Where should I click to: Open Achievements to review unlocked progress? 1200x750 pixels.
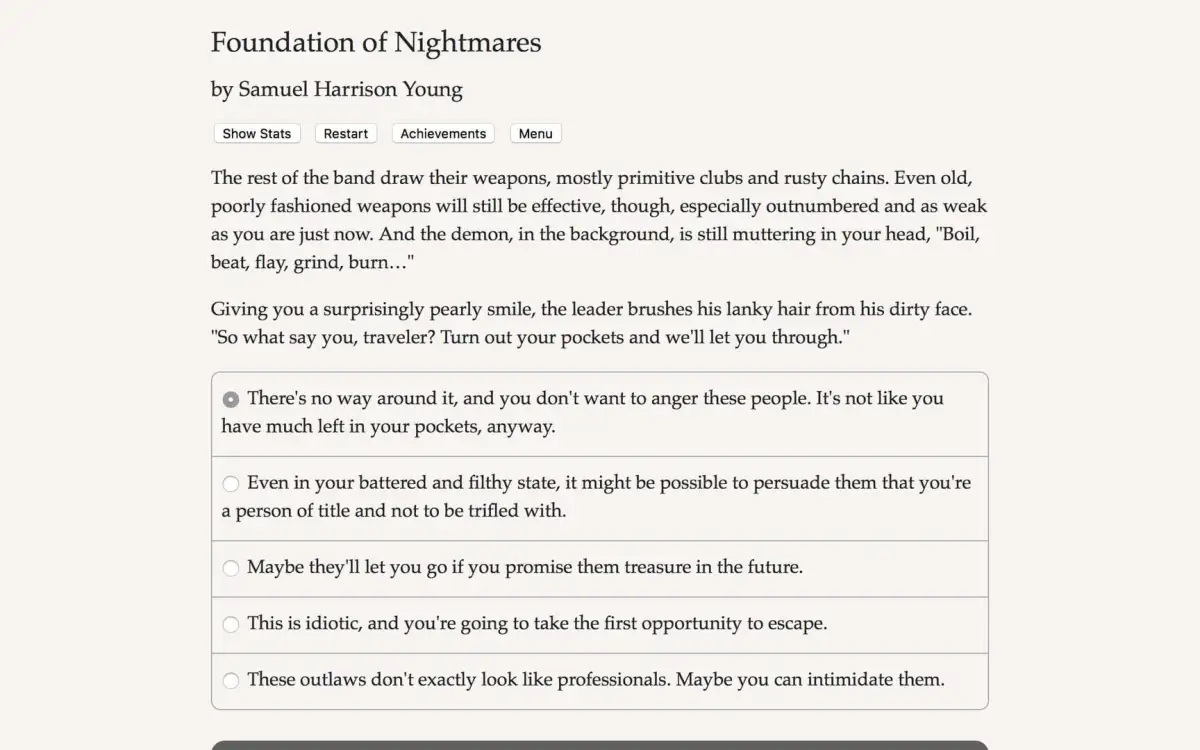click(x=443, y=133)
